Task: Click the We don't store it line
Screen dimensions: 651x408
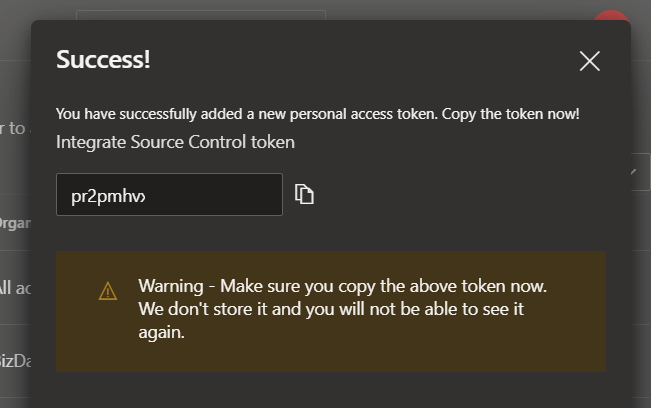Action: pos(331,309)
